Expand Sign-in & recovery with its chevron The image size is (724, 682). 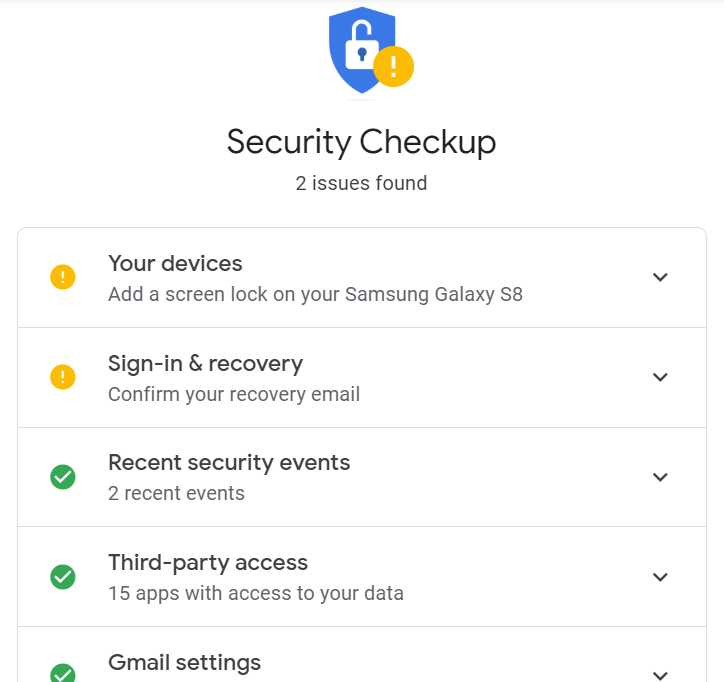[x=660, y=377]
